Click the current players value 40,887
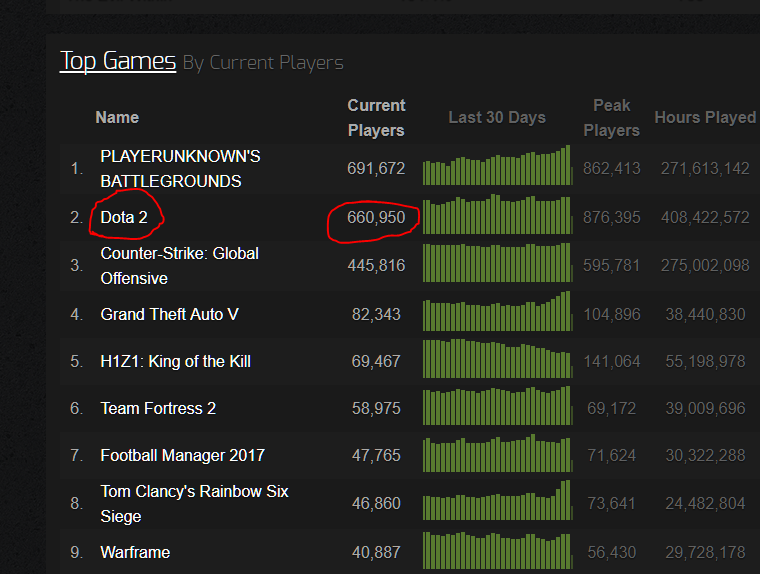 click(376, 552)
